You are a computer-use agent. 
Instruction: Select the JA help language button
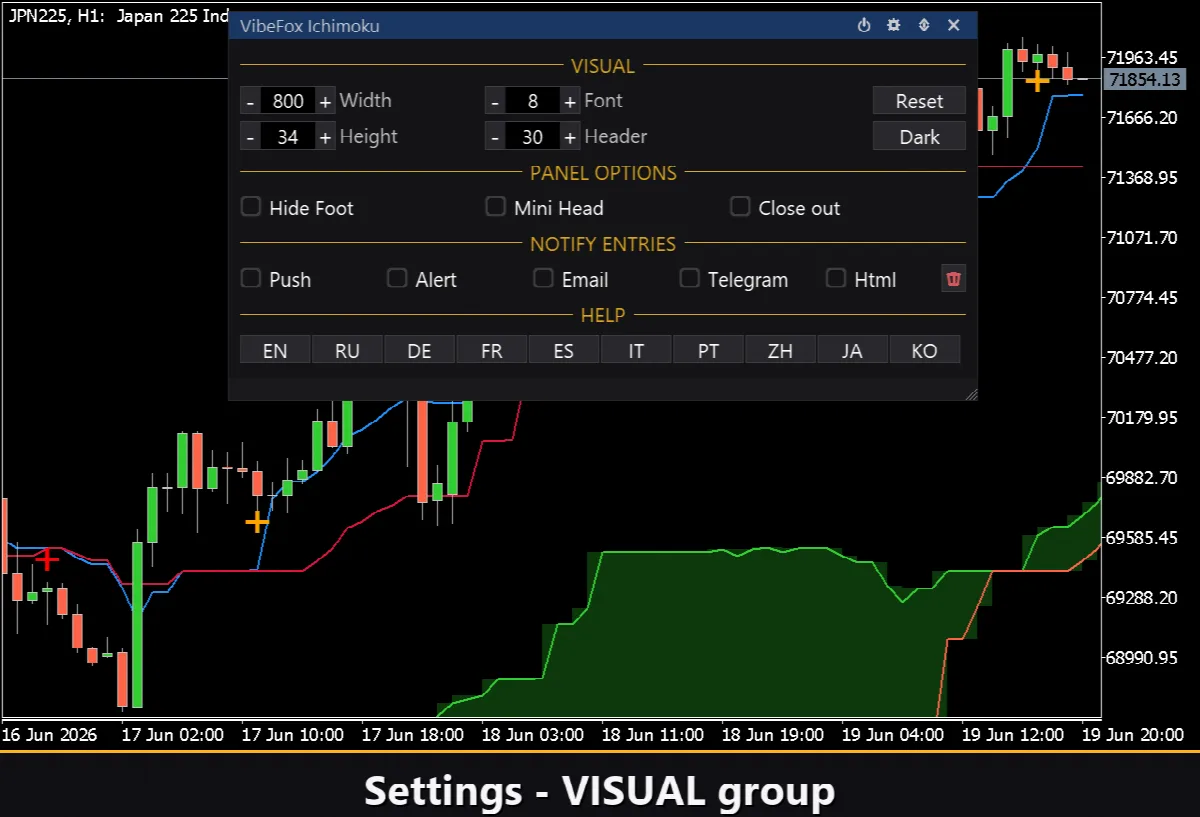pos(852,350)
